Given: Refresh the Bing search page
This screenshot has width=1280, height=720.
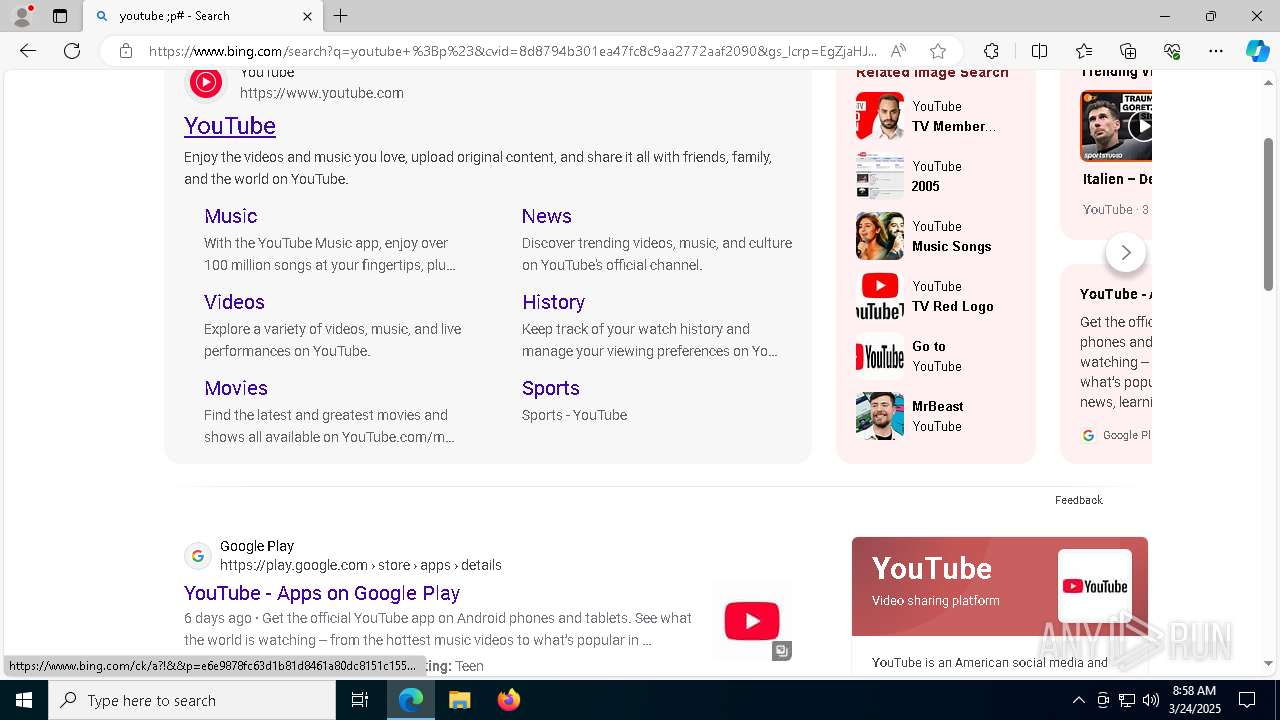Looking at the screenshot, I should click(x=72, y=51).
